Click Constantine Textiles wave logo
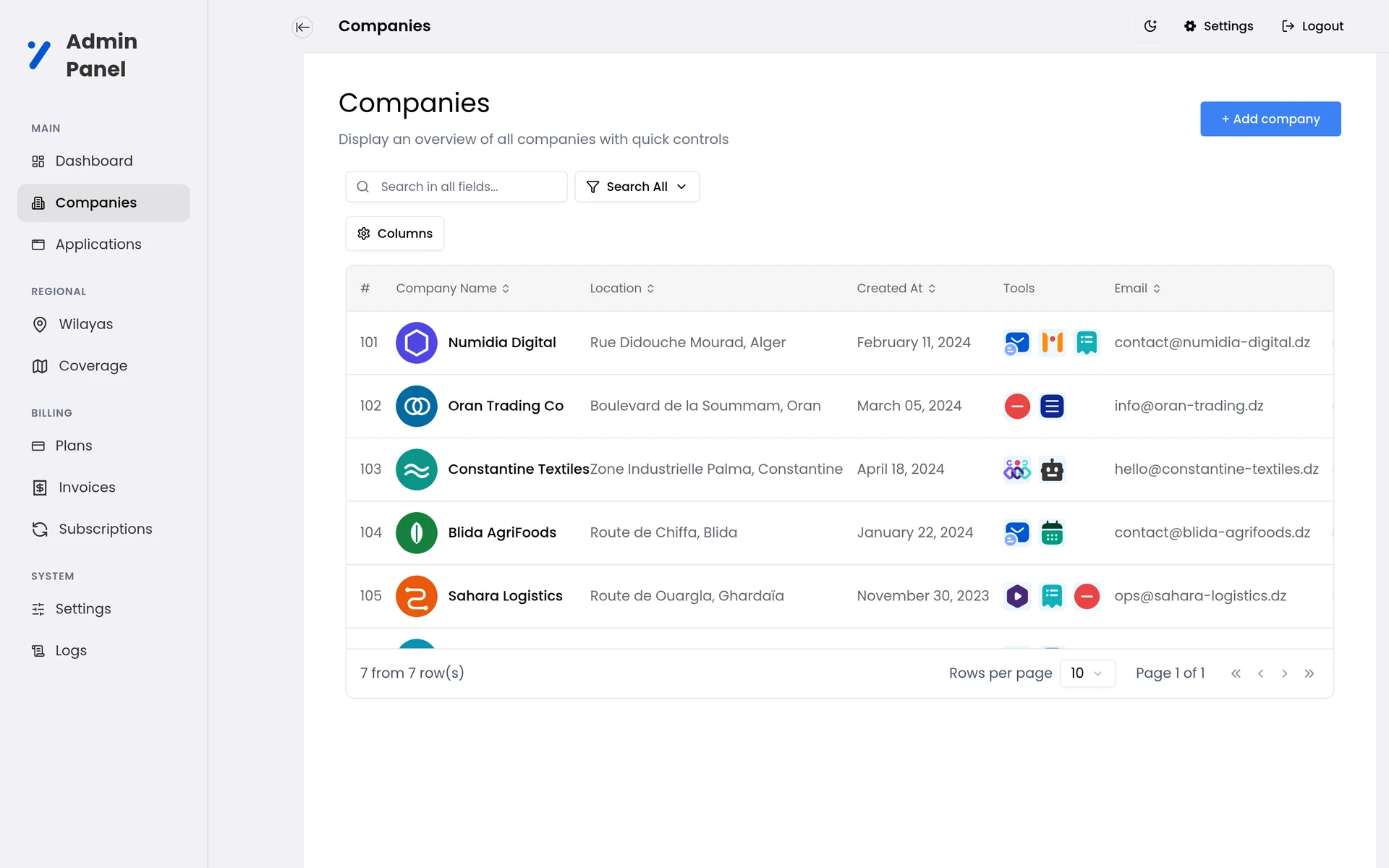 pyautogui.click(x=417, y=469)
